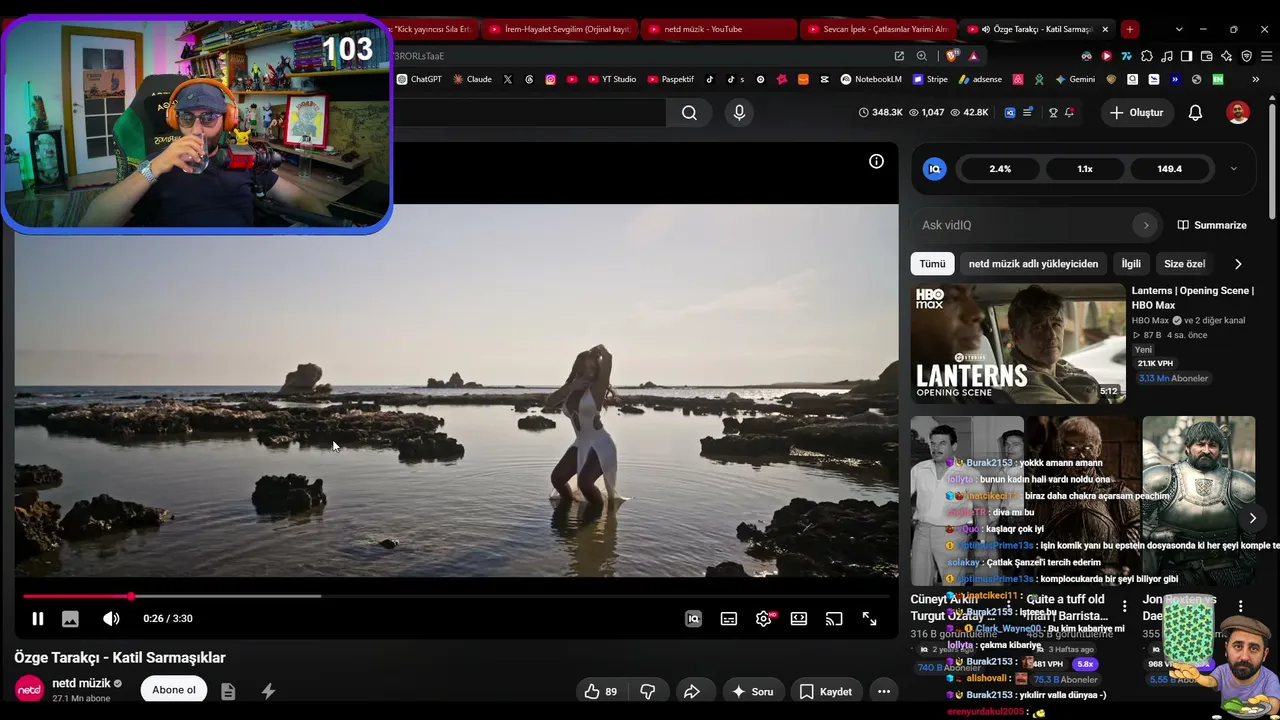
Task: Open the YT Studio bookmark
Action: click(x=612, y=79)
